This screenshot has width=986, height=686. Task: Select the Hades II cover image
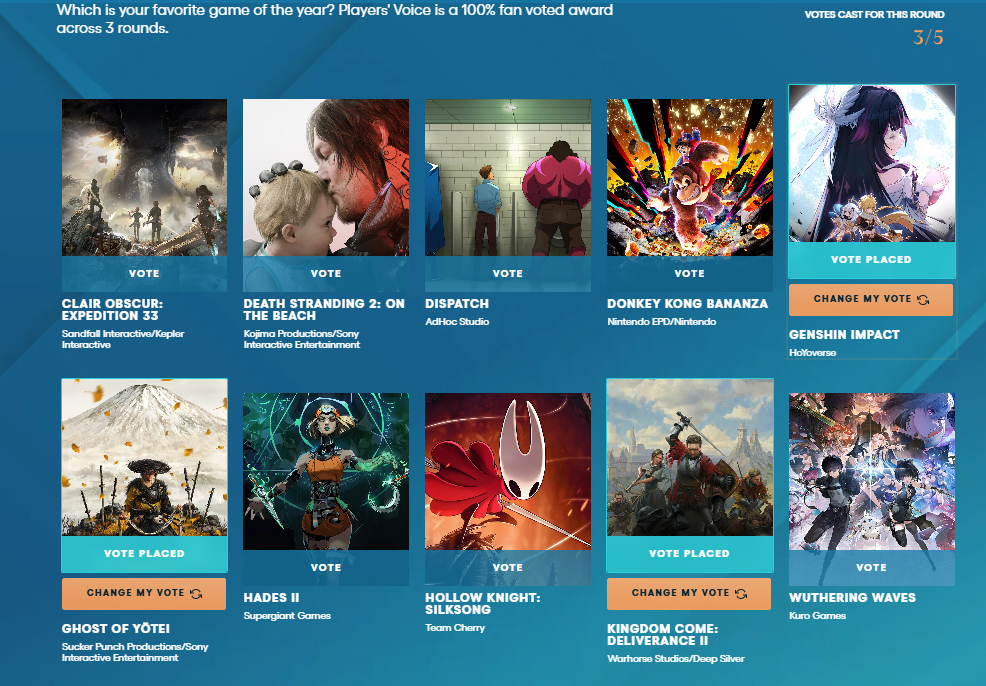click(326, 472)
